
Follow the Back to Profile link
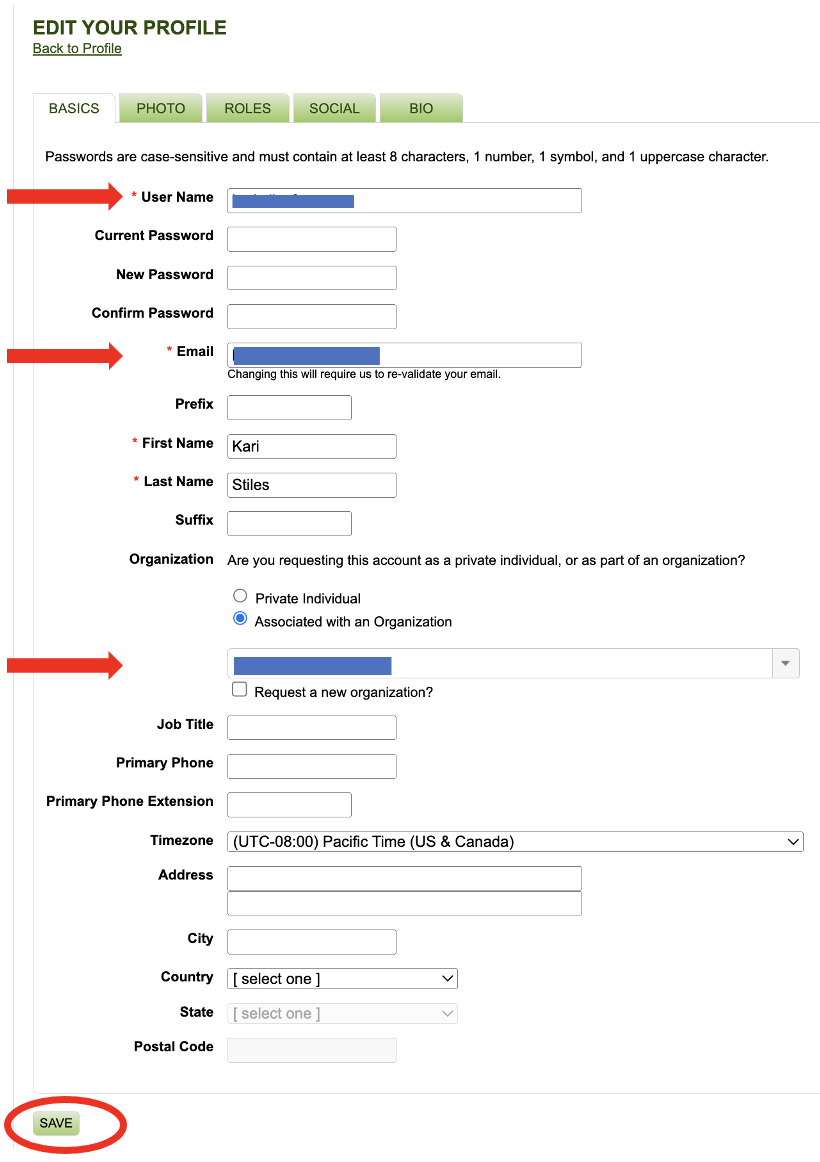coord(77,48)
